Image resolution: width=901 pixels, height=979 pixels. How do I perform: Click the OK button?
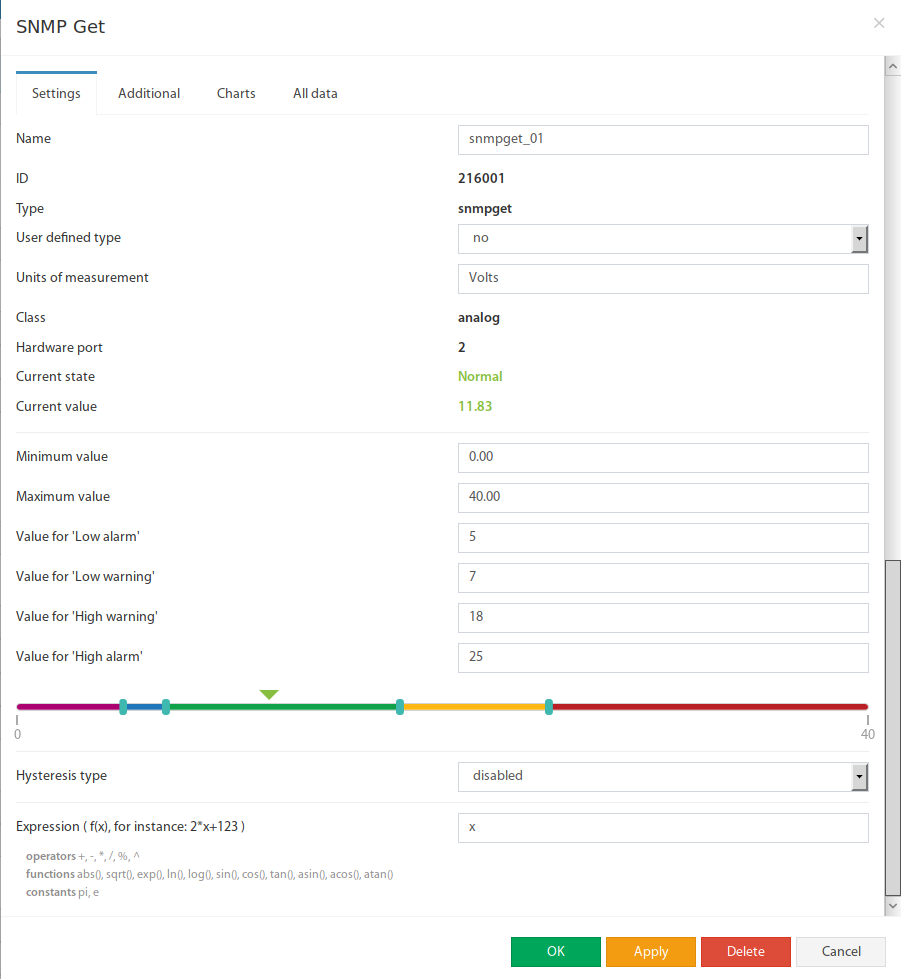point(556,952)
